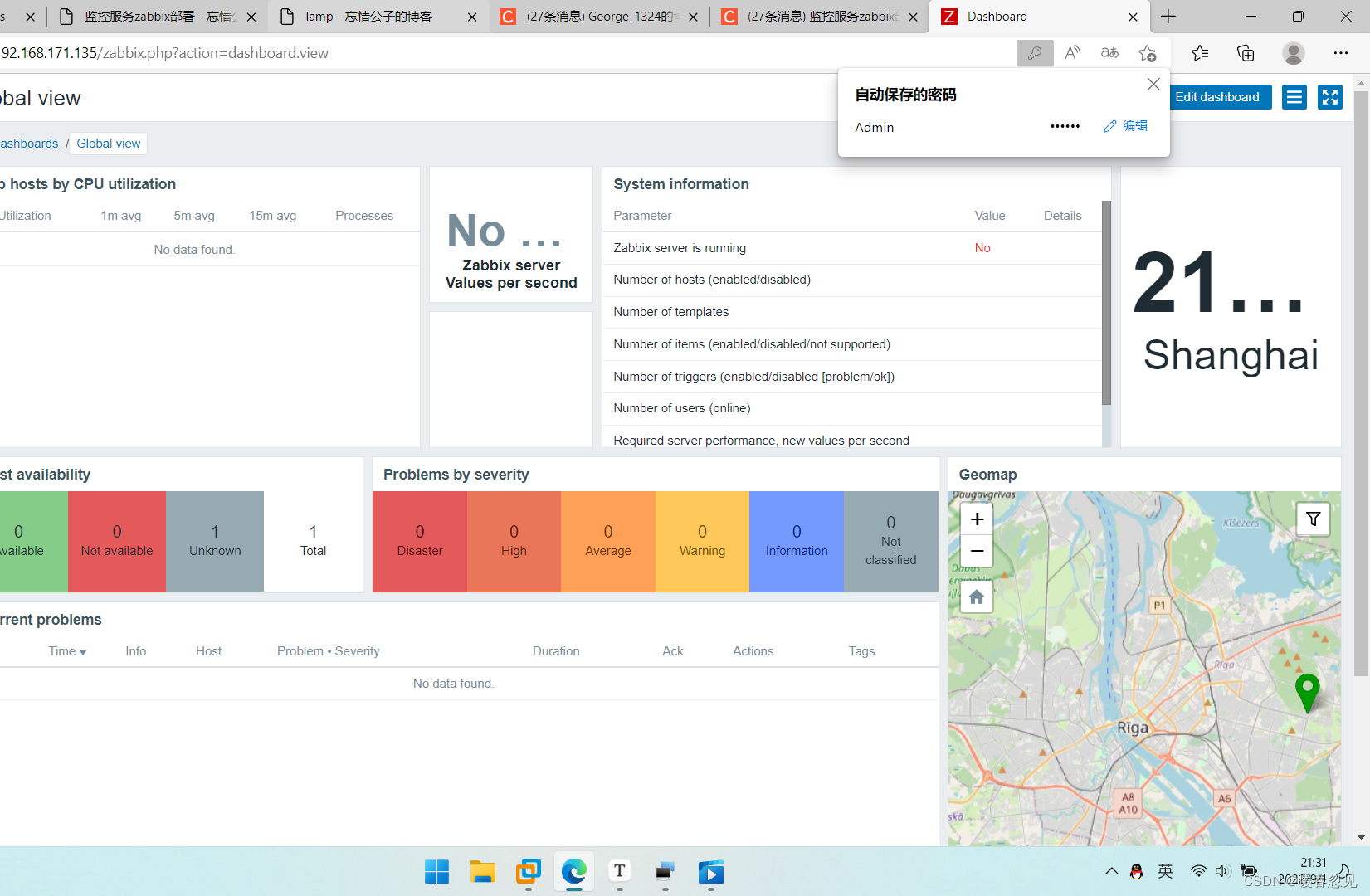
Task: Click the page vertical scrollbar
Action: tap(1361, 382)
